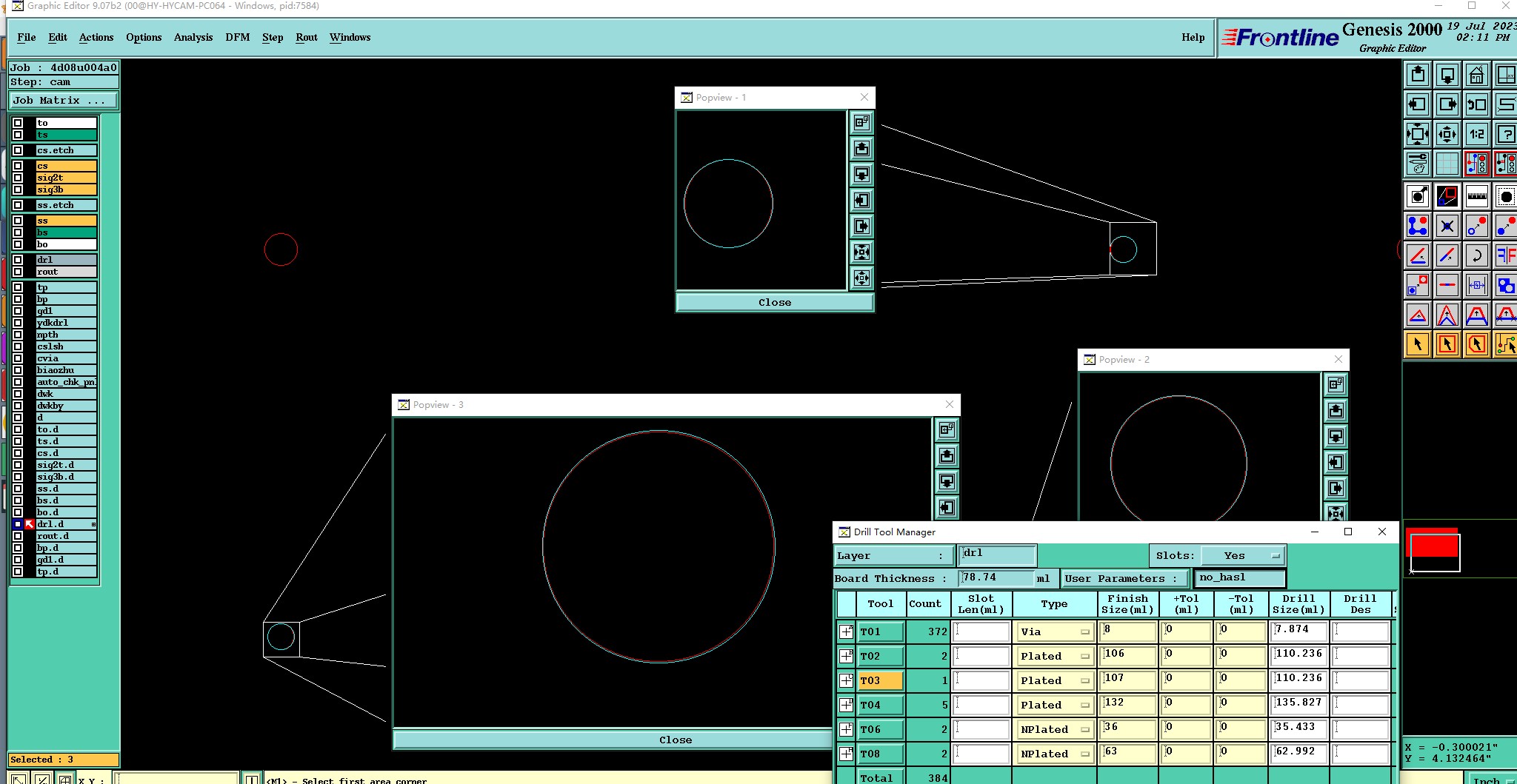Image resolution: width=1517 pixels, height=784 pixels.
Task: Open Type dropdown for tool T04
Action: point(1055,705)
